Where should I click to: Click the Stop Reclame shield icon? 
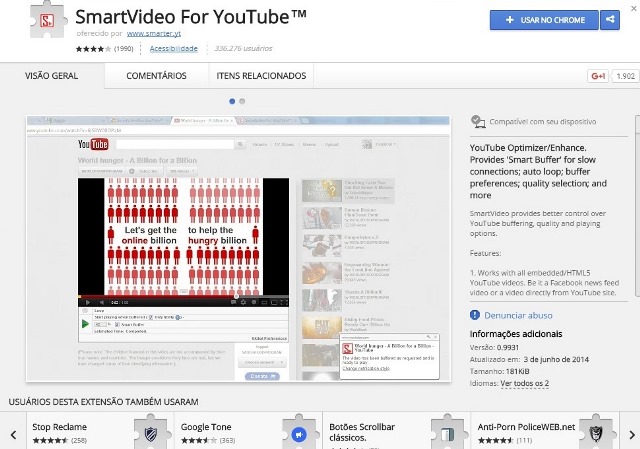click(151, 433)
